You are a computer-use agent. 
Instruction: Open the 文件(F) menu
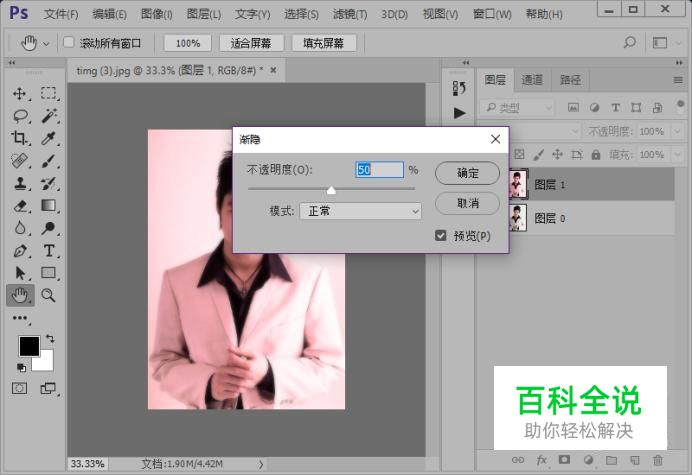click(x=61, y=14)
